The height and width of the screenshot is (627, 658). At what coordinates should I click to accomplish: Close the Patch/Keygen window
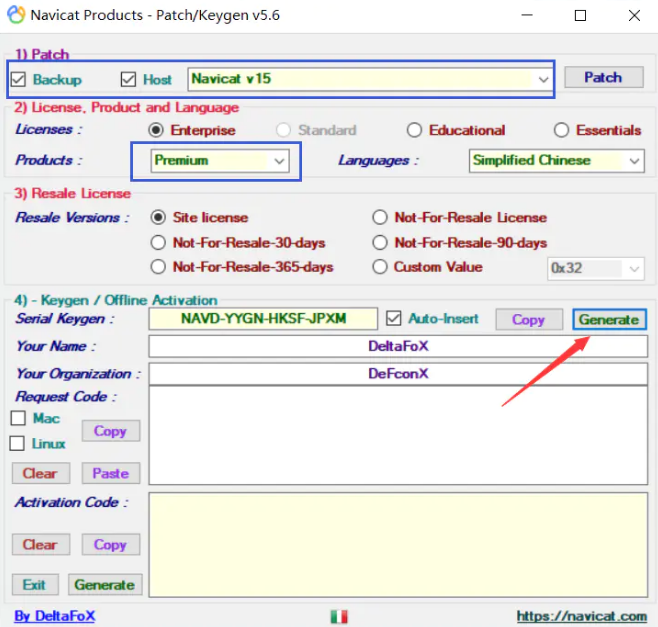point(634,16)
